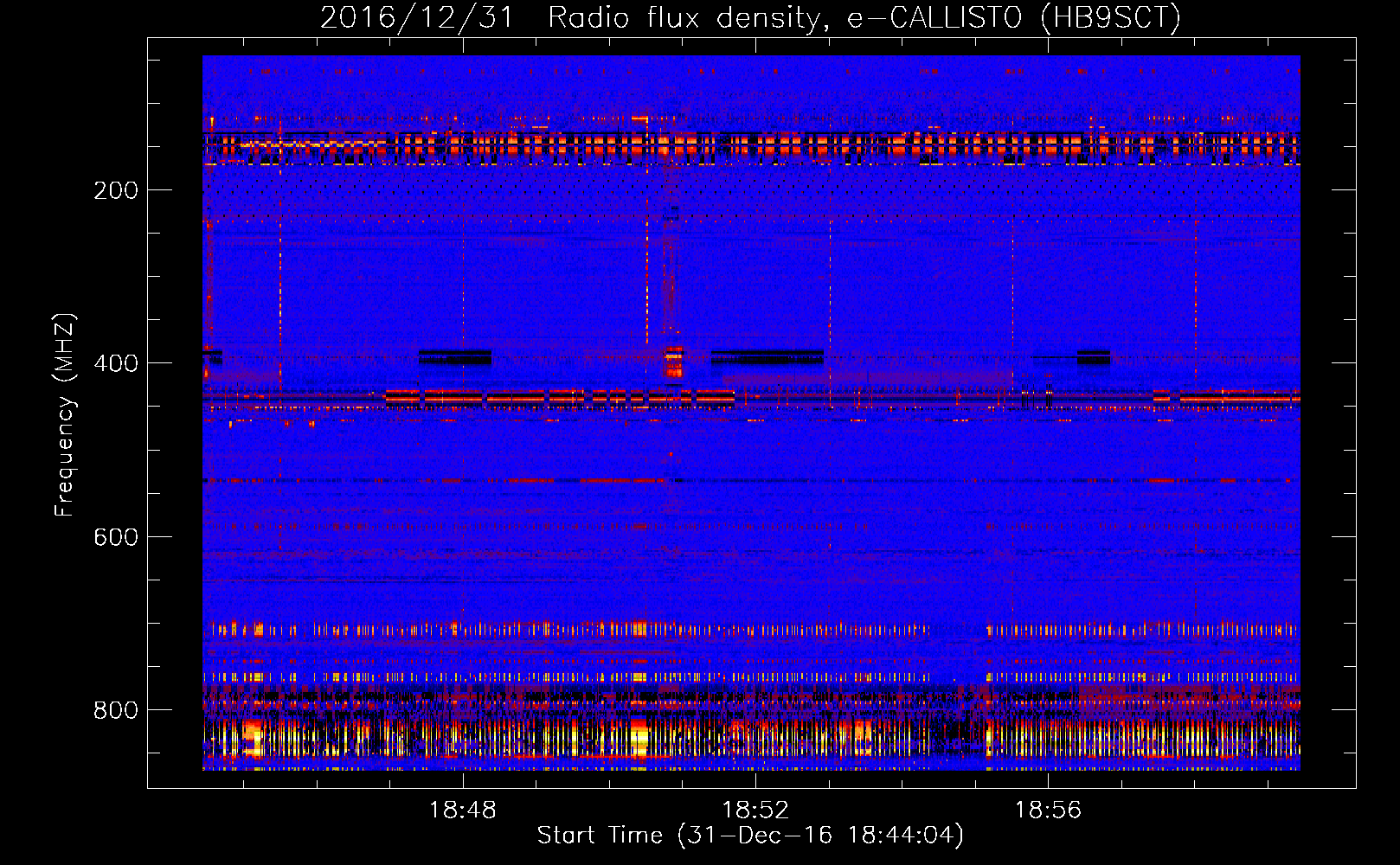Click the "18:52" time tick label
Screen dimensions: 1400x865
tap(755, 810)
